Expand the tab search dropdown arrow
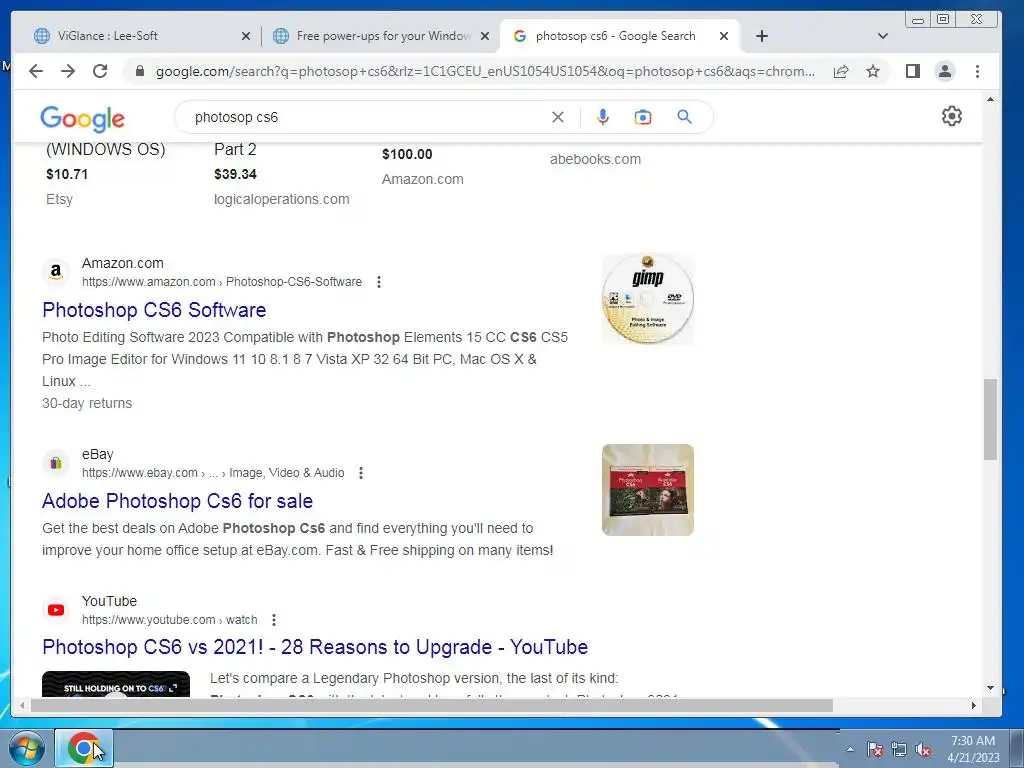This screenshot has height=768, width=1024. 883,36
